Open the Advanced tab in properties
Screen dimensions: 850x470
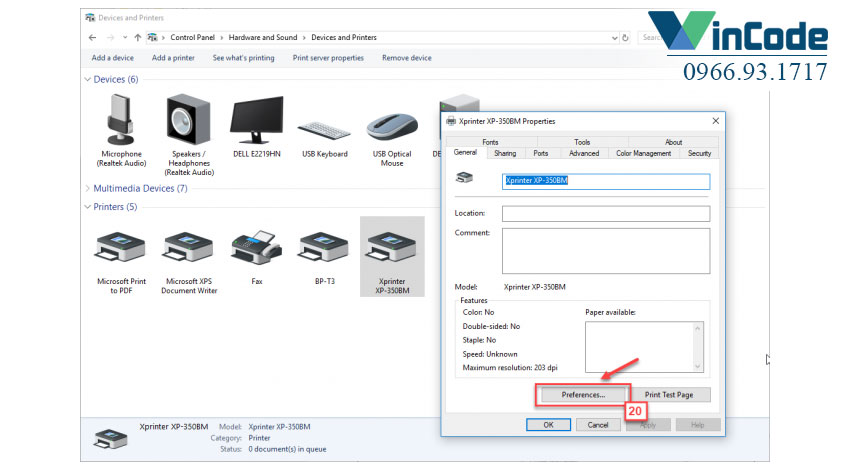pos(584,153)
